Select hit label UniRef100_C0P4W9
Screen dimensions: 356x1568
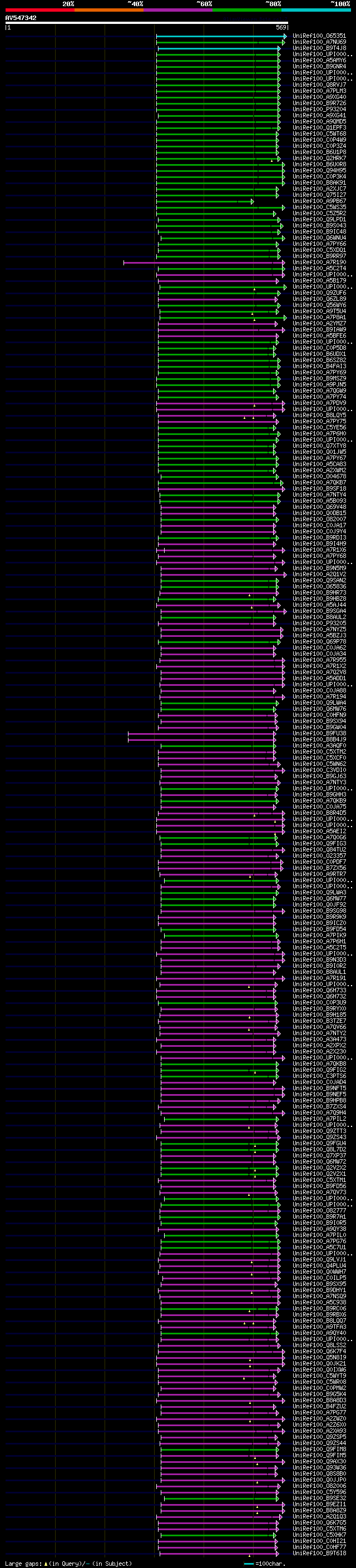tap(319, 140)
